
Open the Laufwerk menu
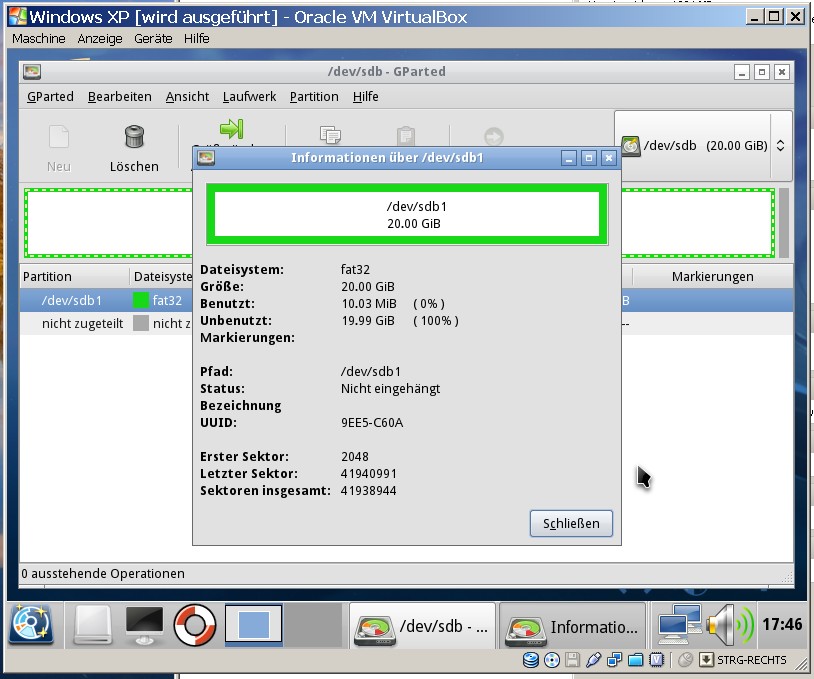point(250,97)
